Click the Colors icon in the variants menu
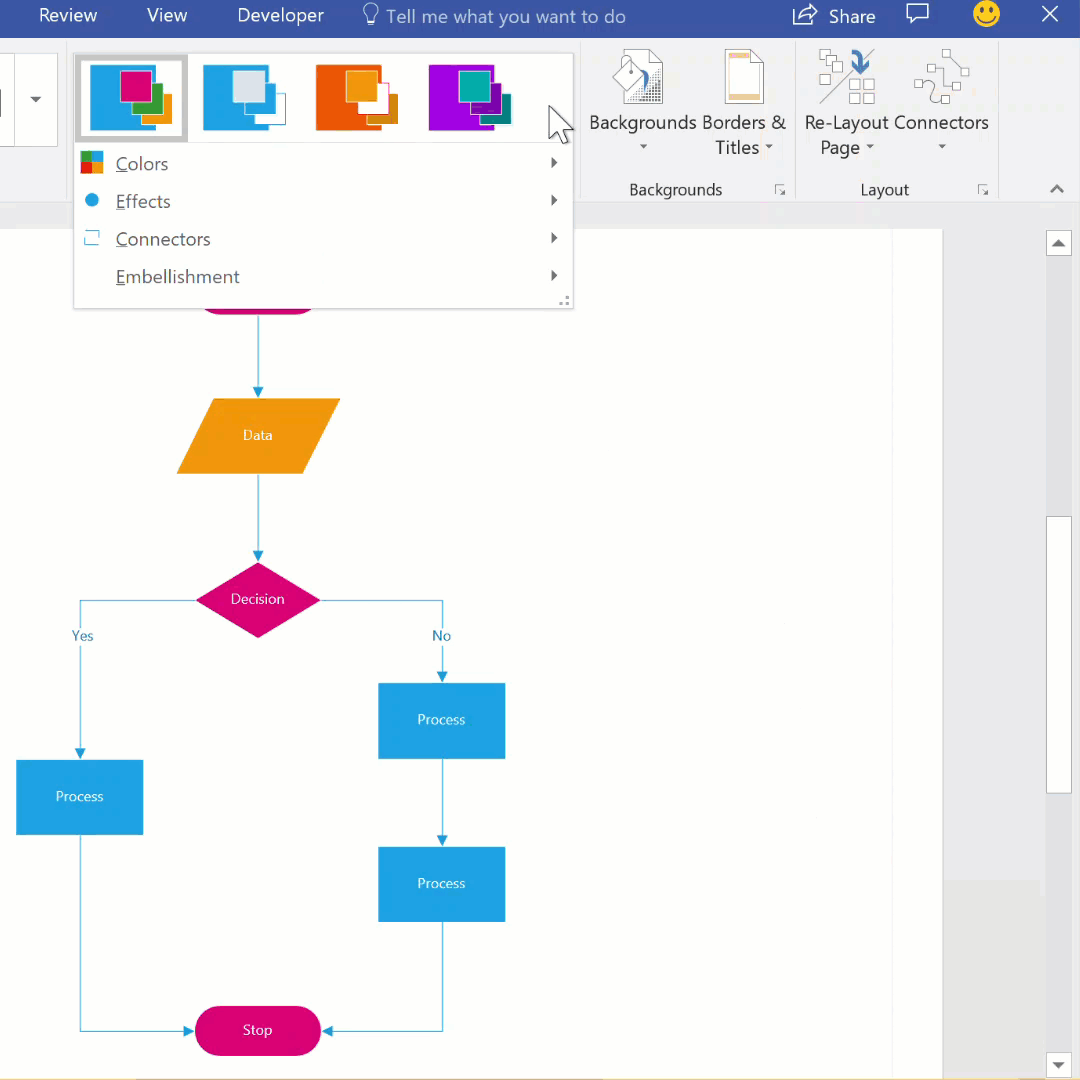 (x=91, y=162)
